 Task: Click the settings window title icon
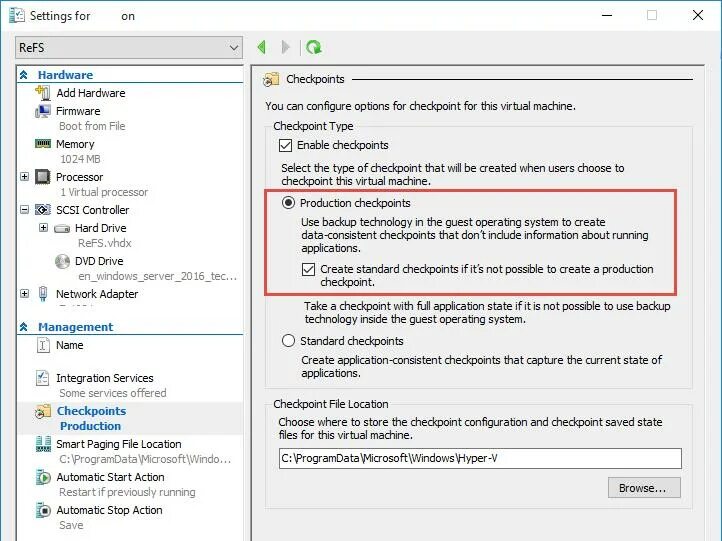[17, 16]
